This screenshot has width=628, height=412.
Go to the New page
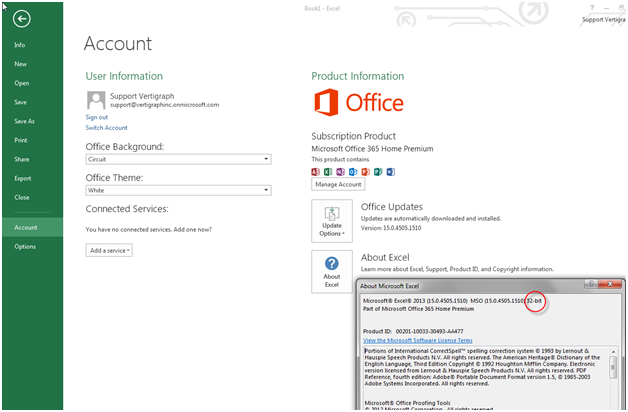[20, 64]
